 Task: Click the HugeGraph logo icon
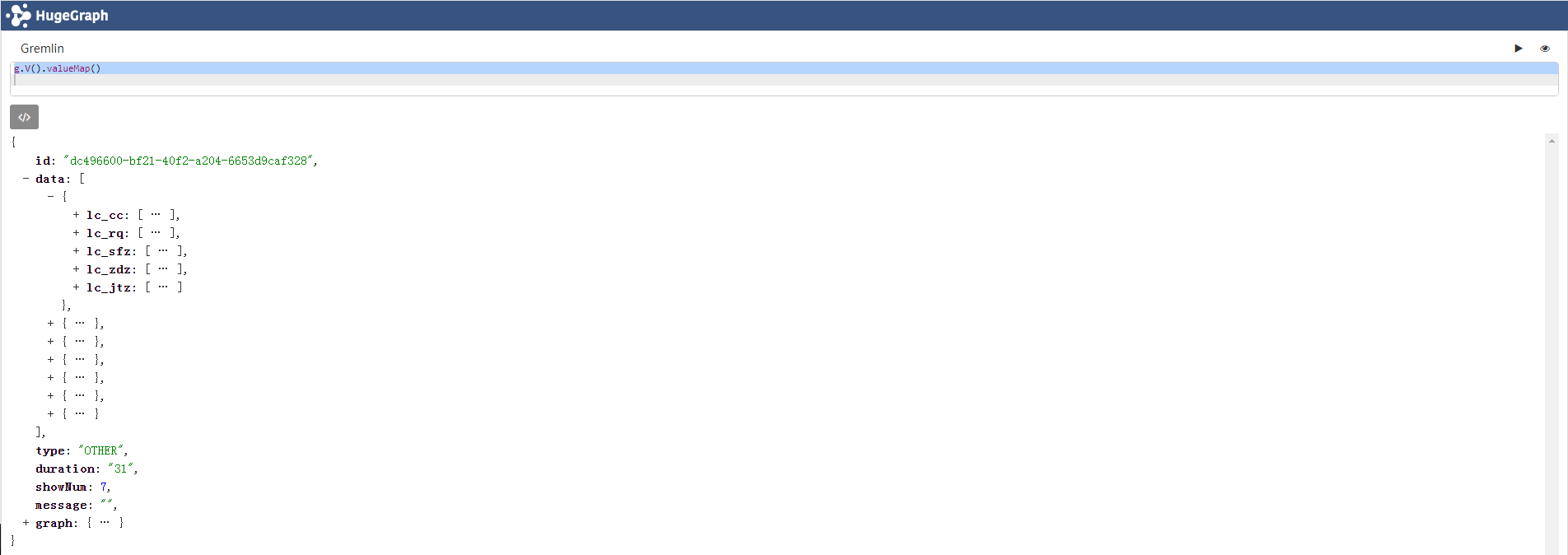tap(18, 16)
